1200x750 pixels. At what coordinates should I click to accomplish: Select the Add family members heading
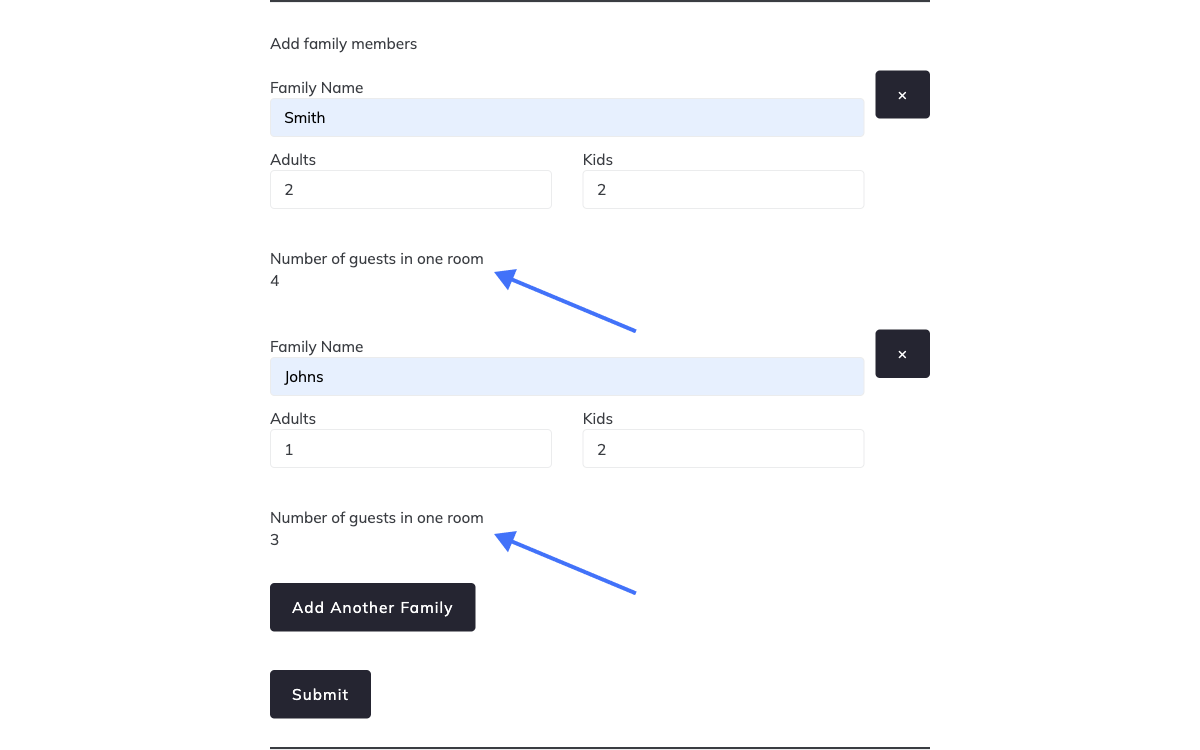343,43
